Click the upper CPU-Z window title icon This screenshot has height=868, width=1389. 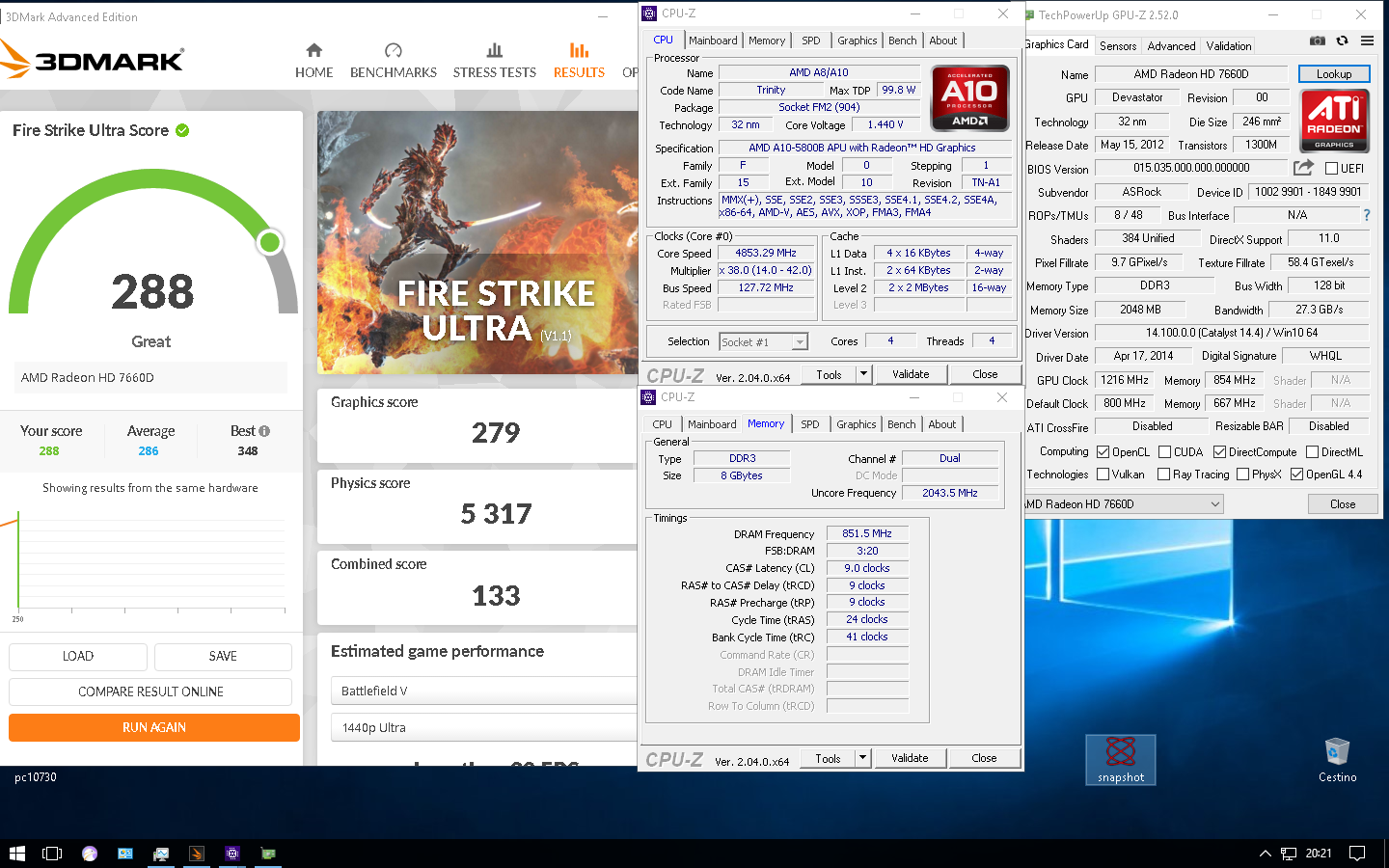tap(649, 14)
